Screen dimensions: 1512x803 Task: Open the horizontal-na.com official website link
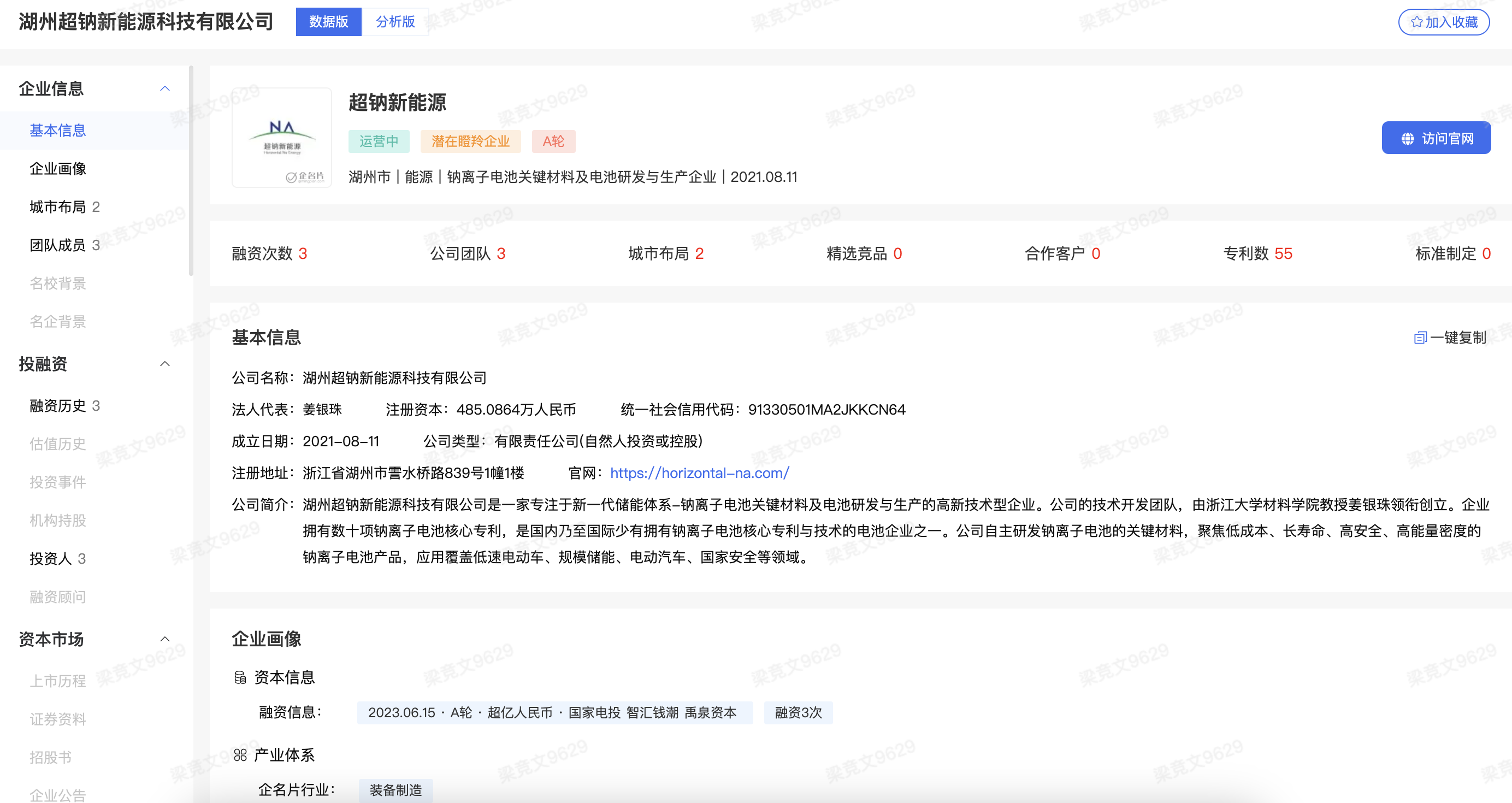[700, 473]
